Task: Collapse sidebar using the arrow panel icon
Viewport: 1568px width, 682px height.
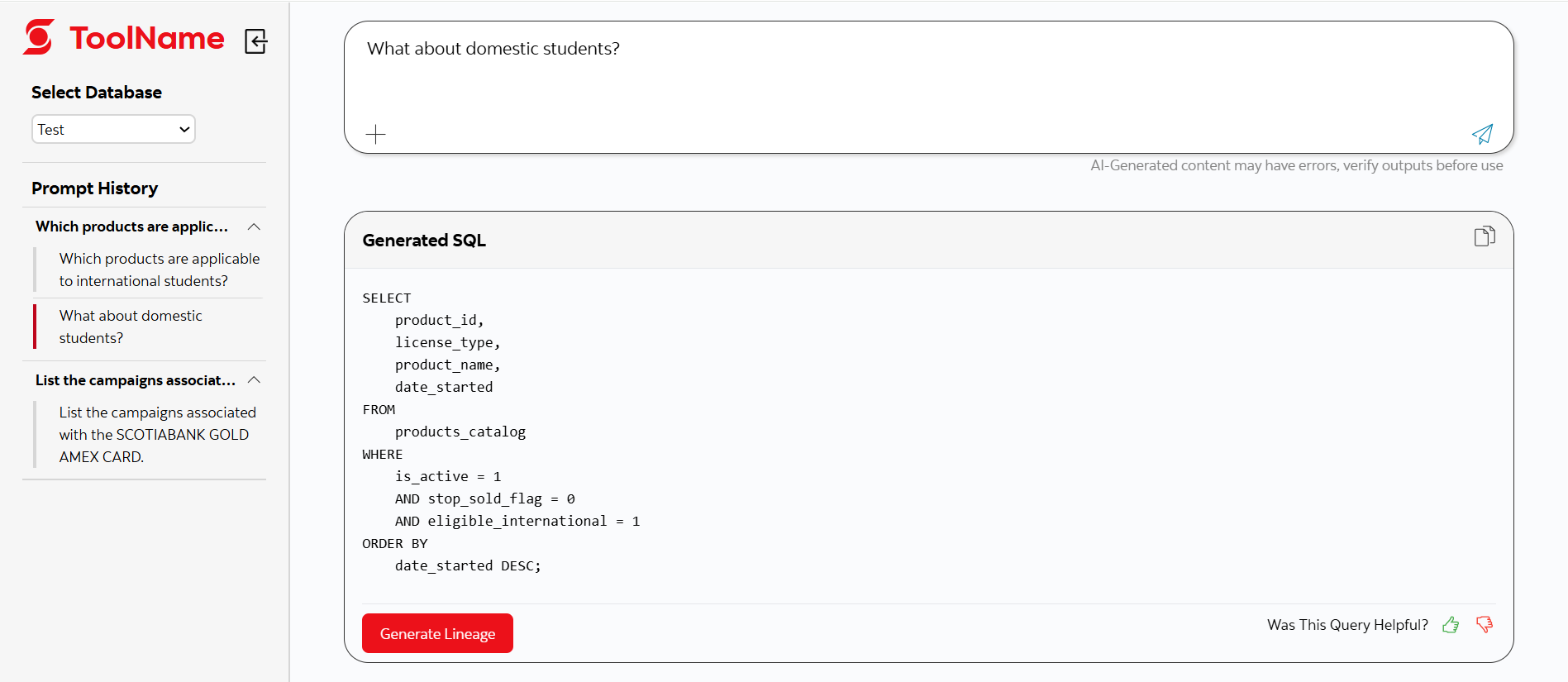Action: pyautogui.click(x=256, y=41)
